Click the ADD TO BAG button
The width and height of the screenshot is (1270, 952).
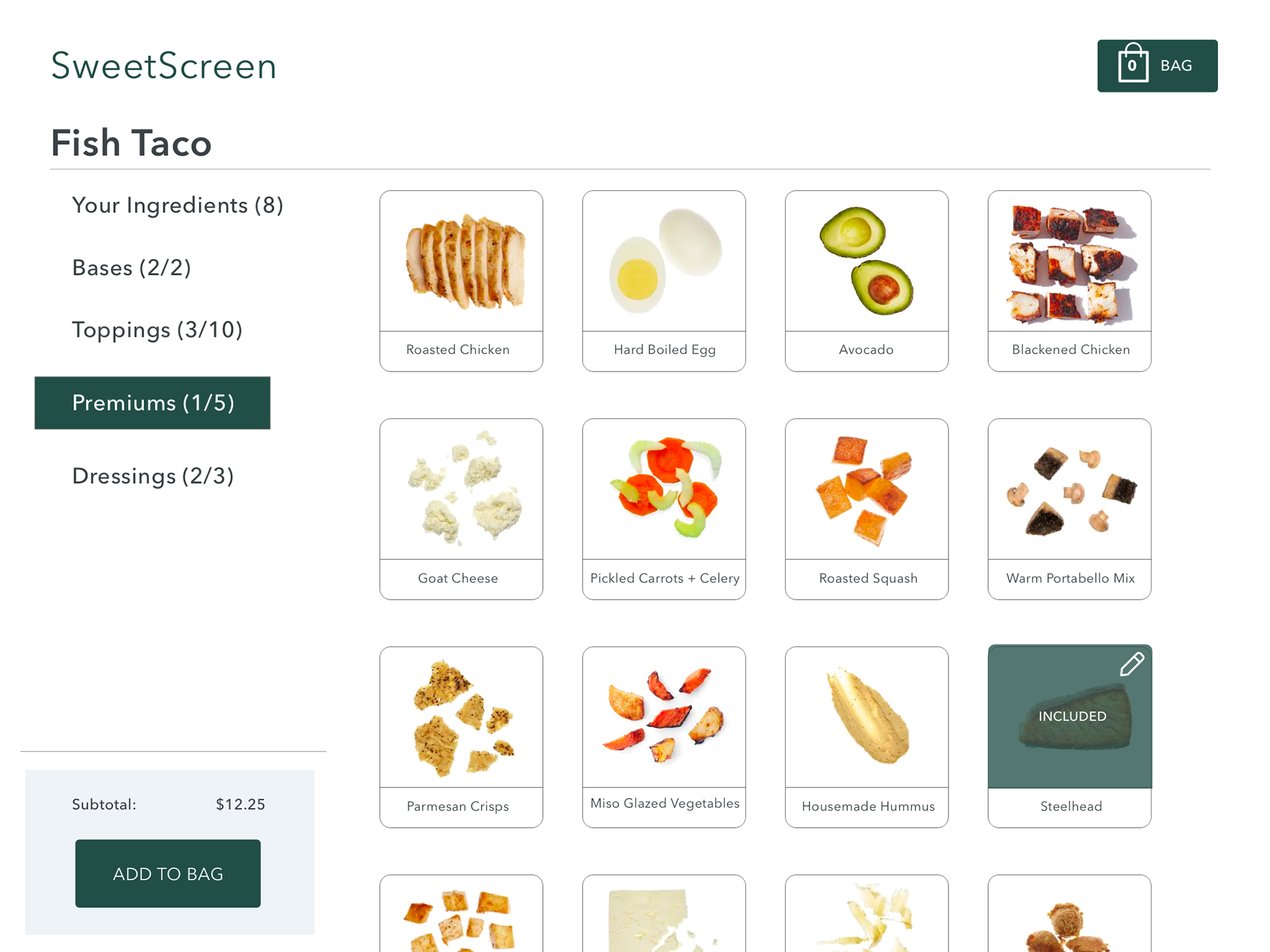coord(168,873)
